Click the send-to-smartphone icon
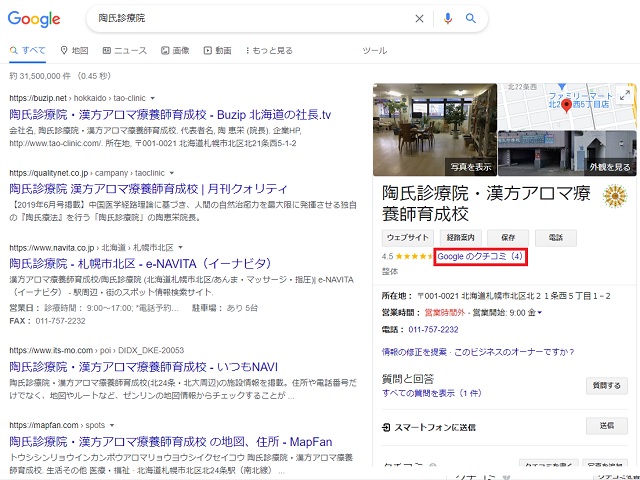640x480 pixels. pyautogui.click(x=386, y=427)
